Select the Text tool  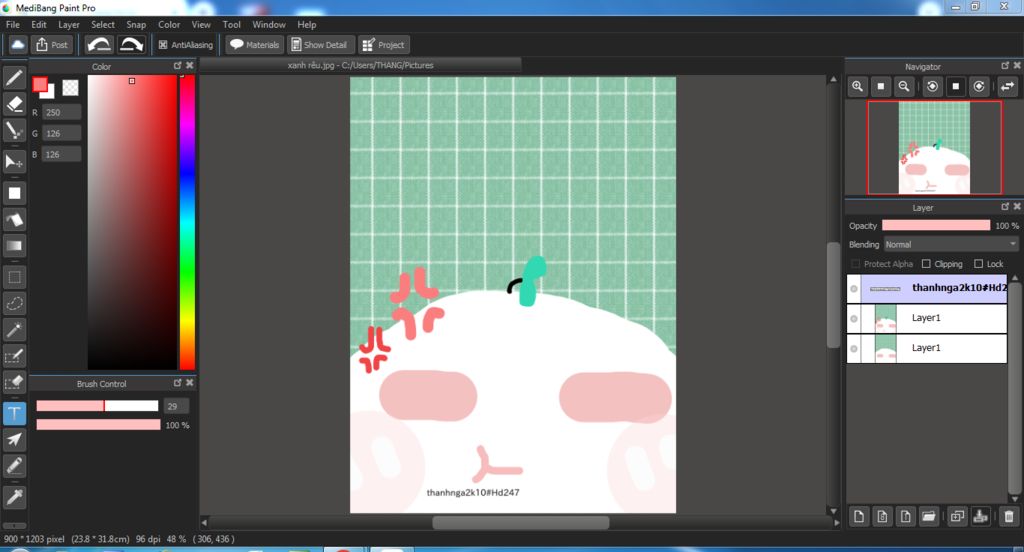click(x=14, y=414)
